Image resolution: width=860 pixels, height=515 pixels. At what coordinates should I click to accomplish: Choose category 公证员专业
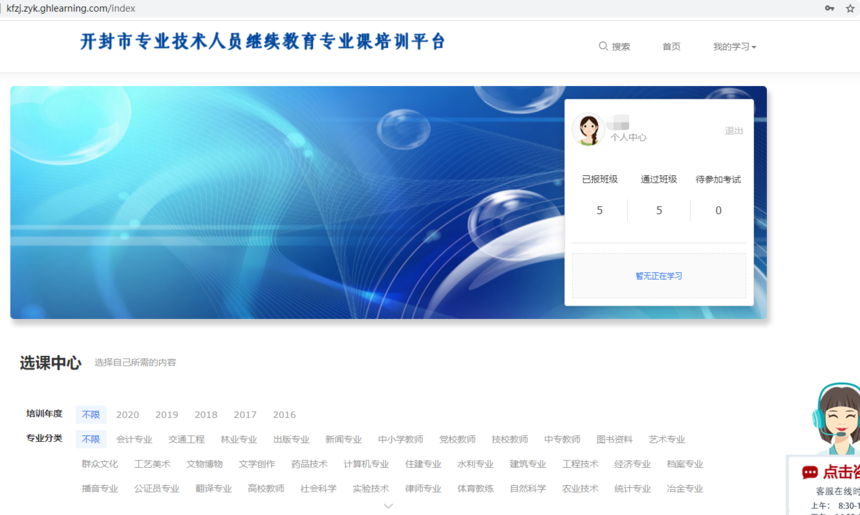click(x=157, y=489)
